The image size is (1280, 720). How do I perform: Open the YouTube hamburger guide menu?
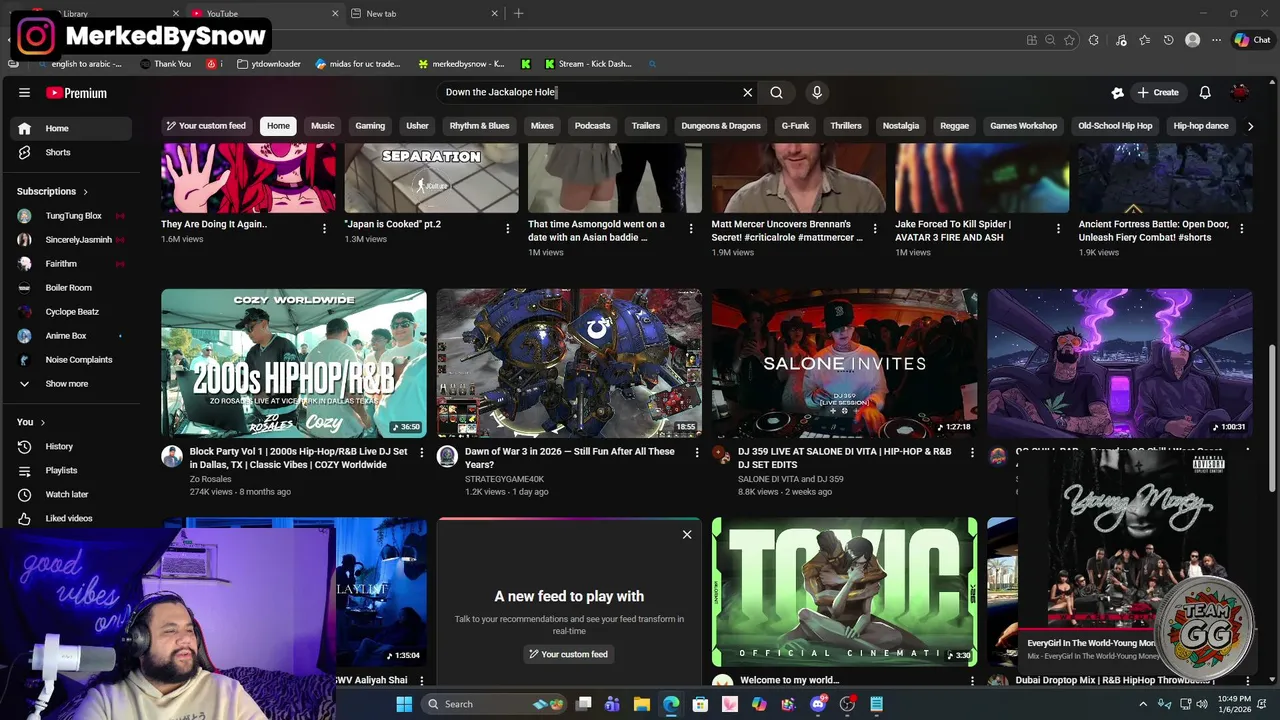point(24,92)
